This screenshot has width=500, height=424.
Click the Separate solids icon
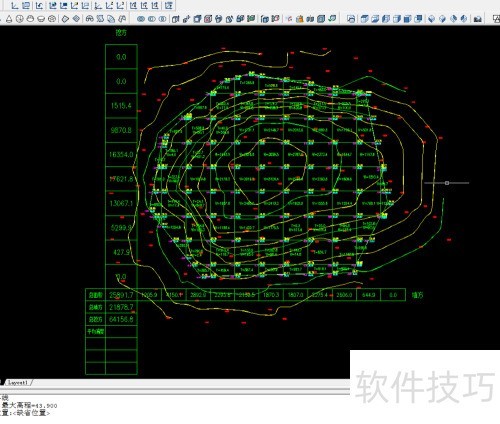click(x=299, y=19)
